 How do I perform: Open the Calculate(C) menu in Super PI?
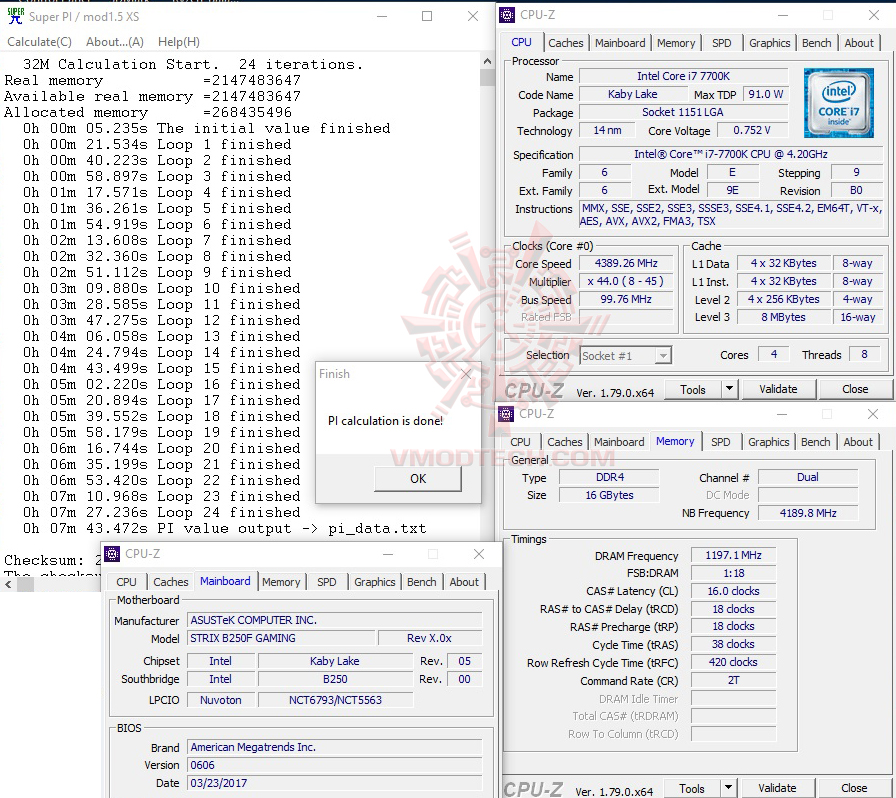click(39, 41)
